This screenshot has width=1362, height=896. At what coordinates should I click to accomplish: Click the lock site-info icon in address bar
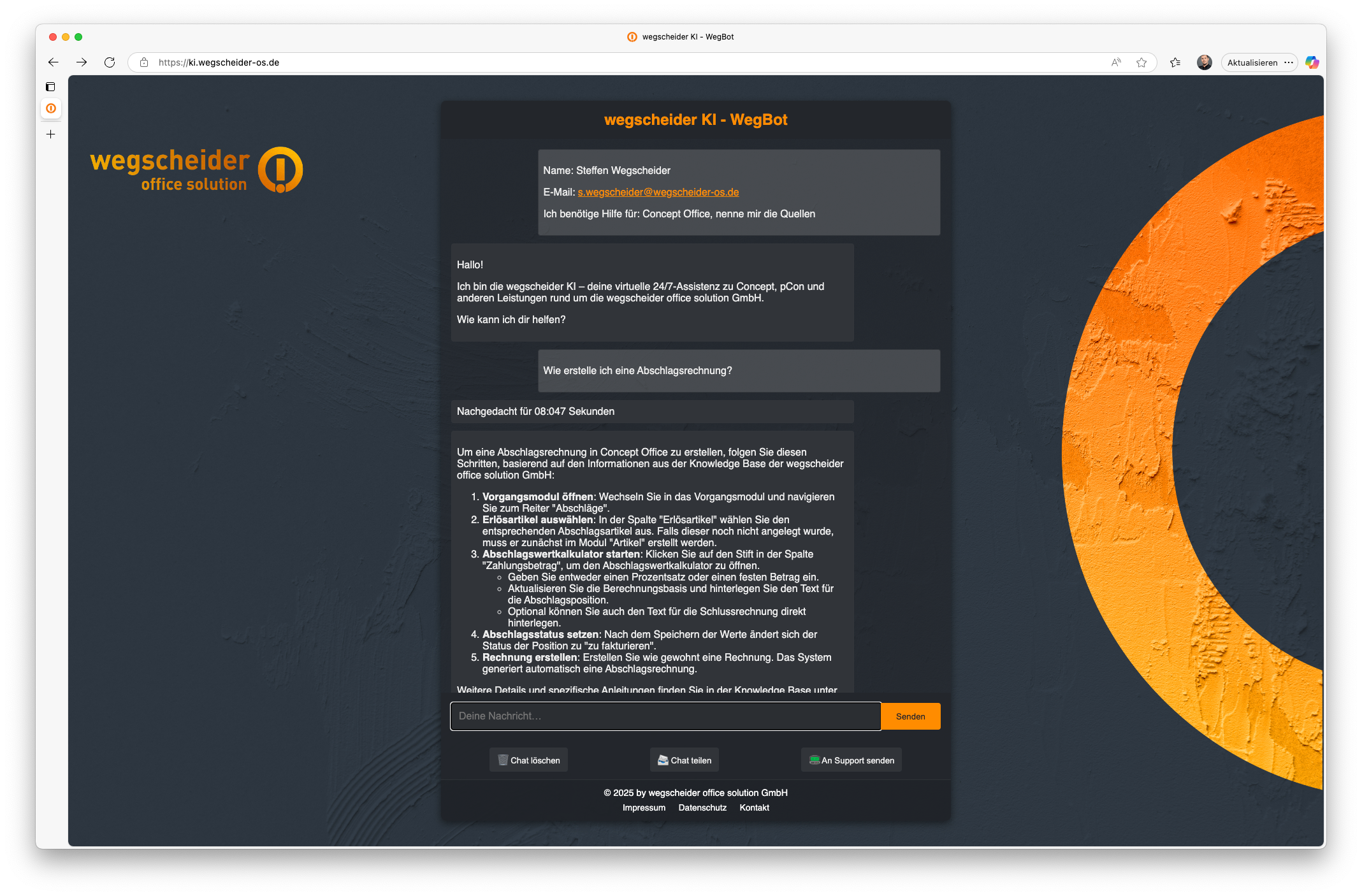click(x=144, y=62)
